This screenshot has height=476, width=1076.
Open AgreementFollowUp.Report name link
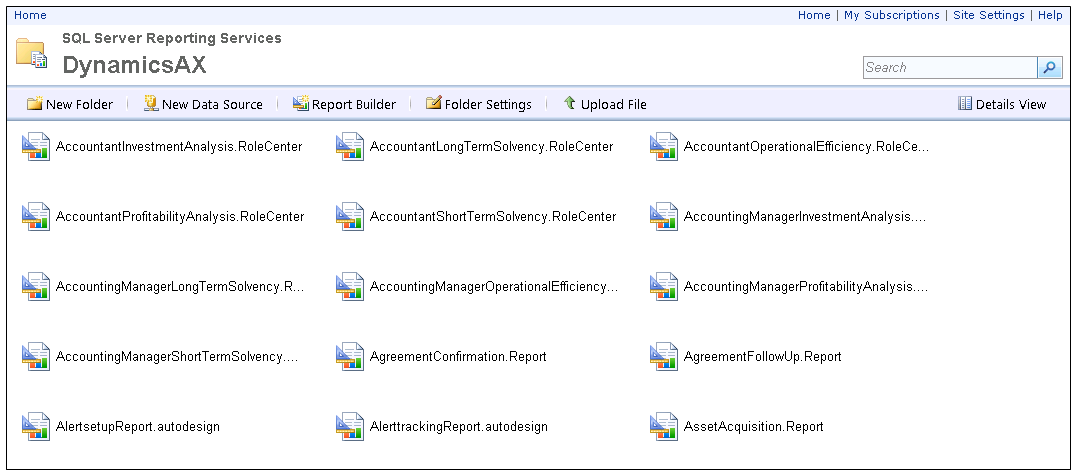pos(762,356)
